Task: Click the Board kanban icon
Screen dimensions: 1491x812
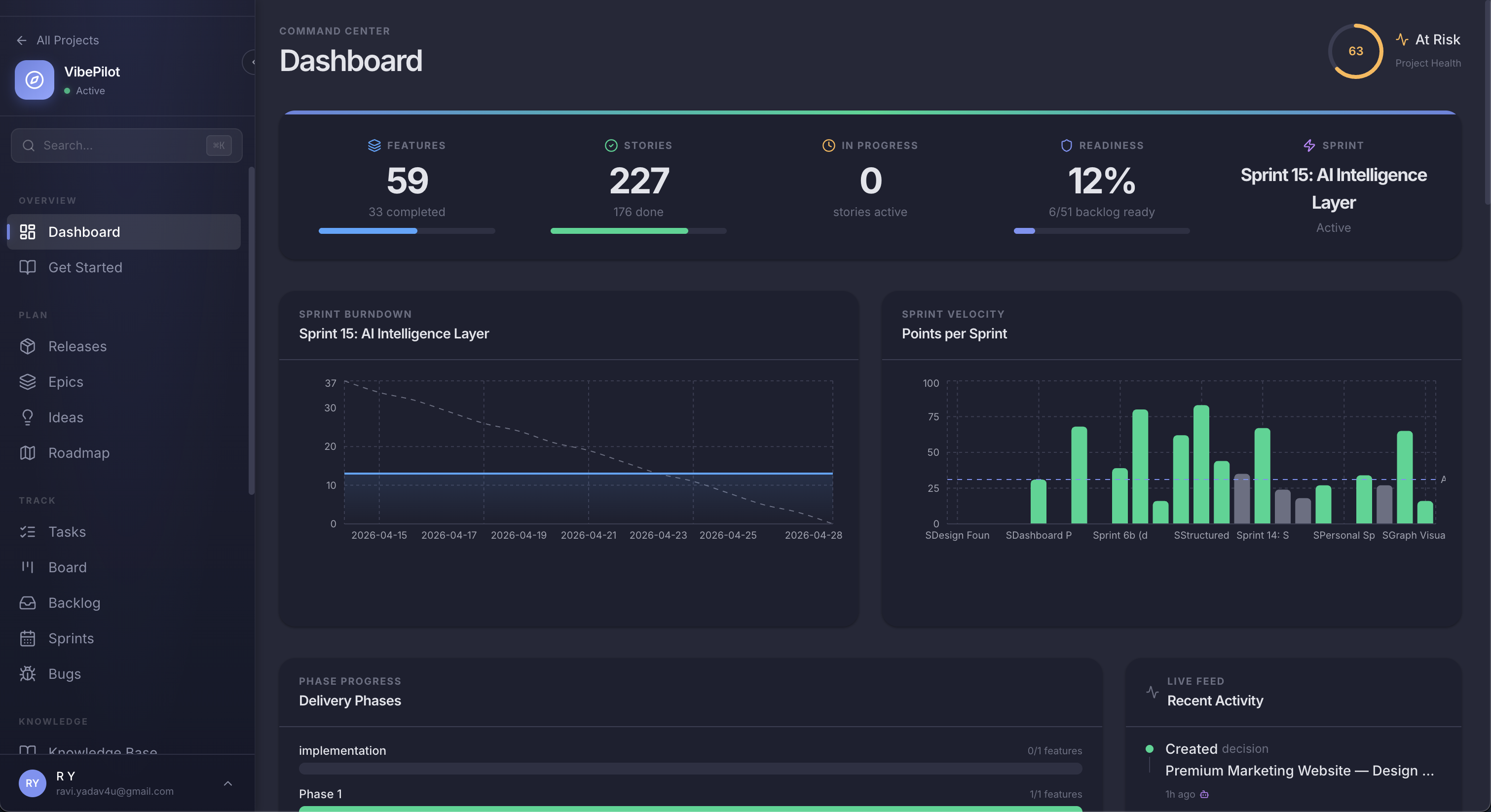Action: pyautogui.click(x=28, y=567)
